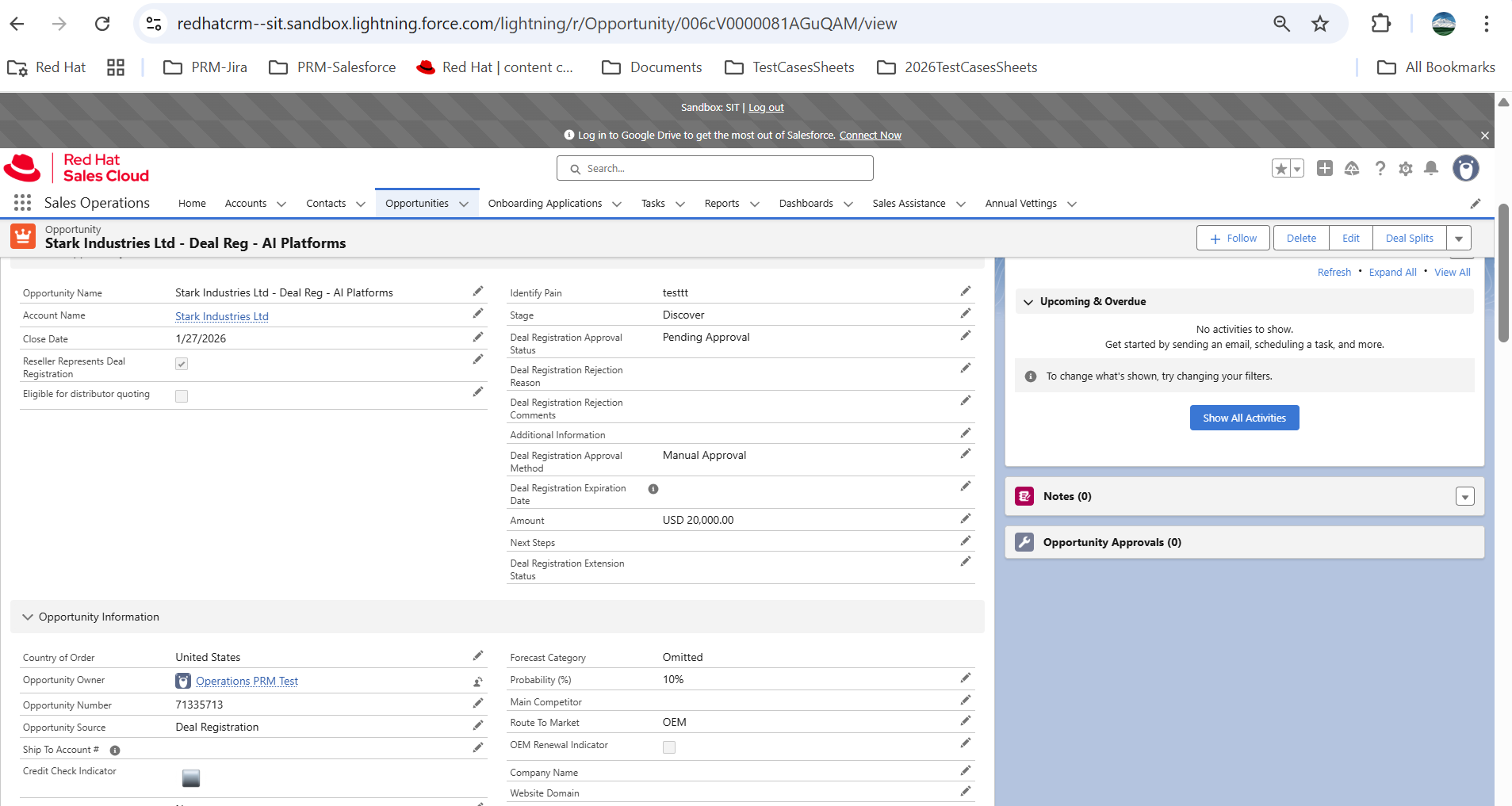Edit the Amount field pencil icon
This screenshot has width=1512, height=806.
click(965, 519)
